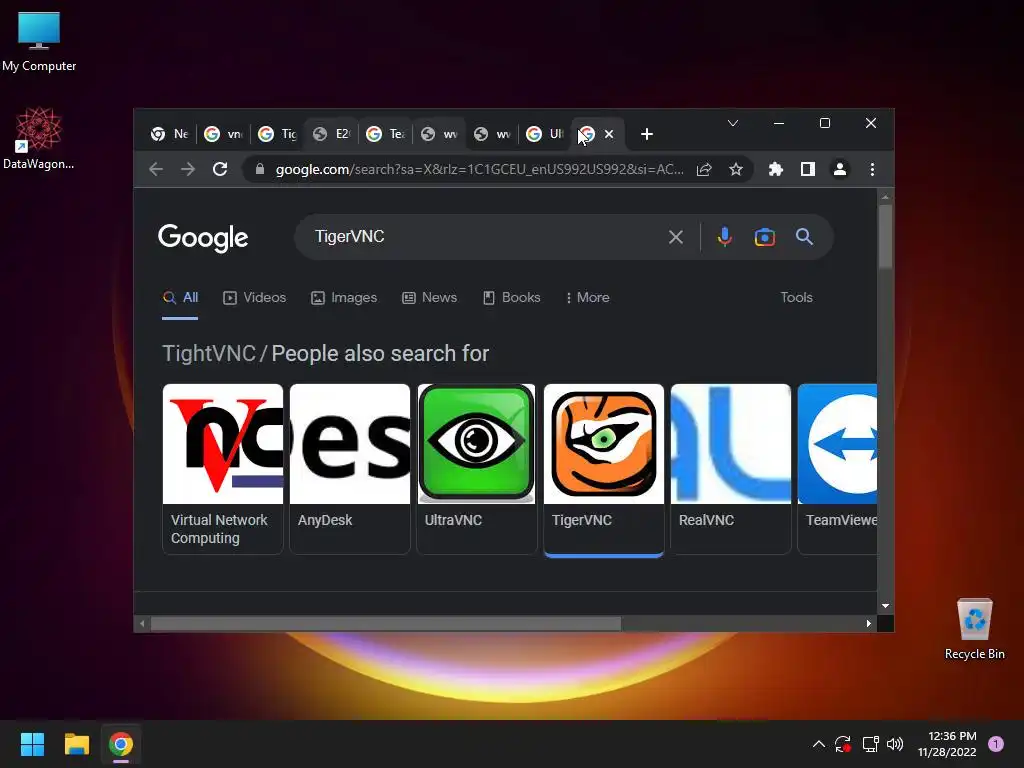Go forward with the browser forward arrow
The height and width of the screenshot is (768, 1024).
[x=188, y=169]
